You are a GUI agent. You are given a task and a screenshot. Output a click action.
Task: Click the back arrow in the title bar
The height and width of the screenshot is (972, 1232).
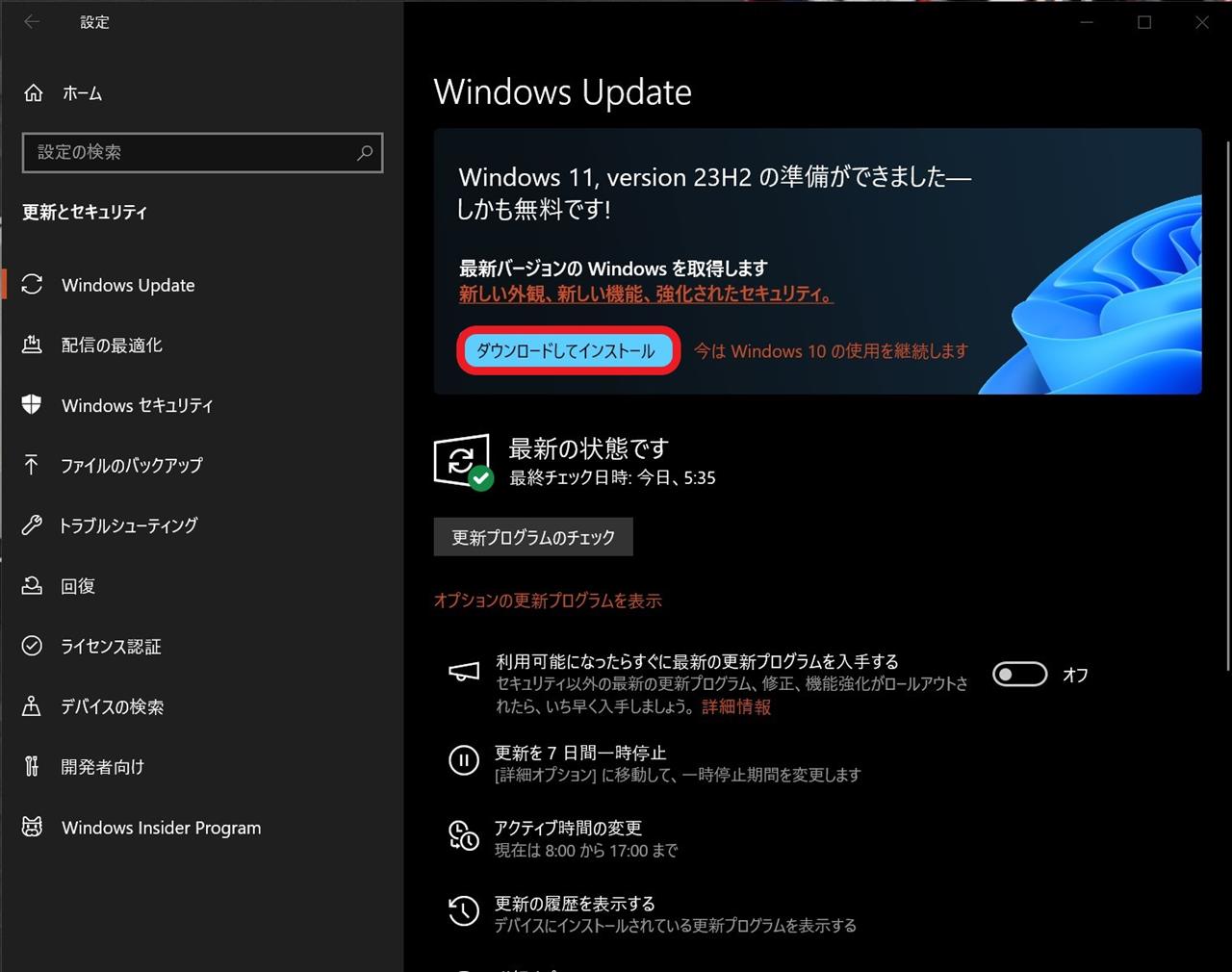coord(32,21)
